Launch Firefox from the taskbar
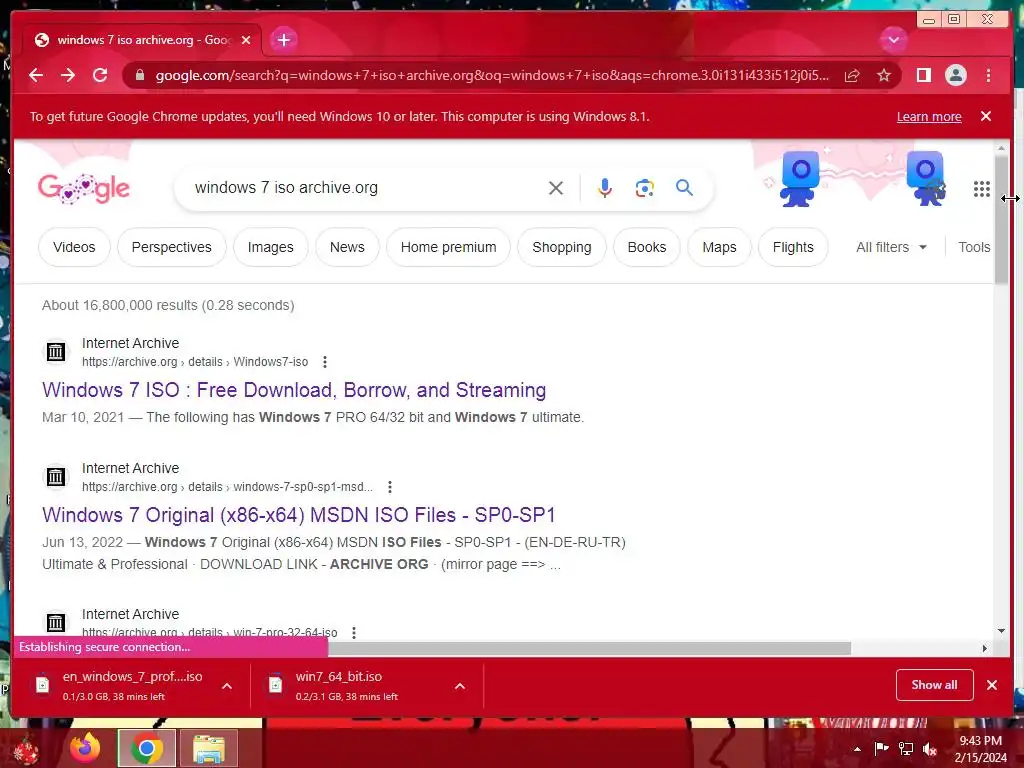Image resolution: width=1024 pixels, height=768 pixels. pyautogui.click(x=86, y=748)
